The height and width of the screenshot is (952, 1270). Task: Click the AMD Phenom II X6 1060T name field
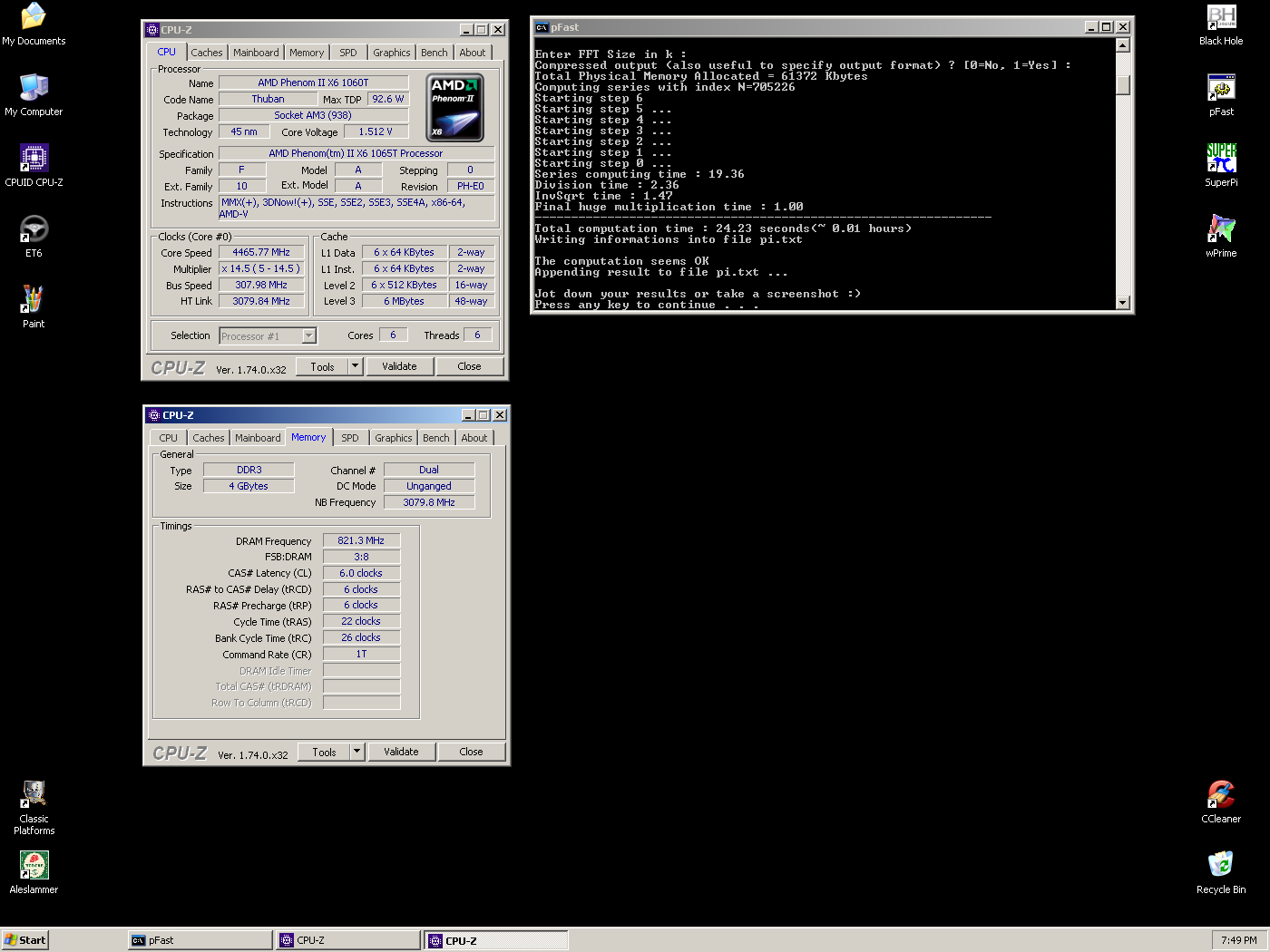(313, 83)
